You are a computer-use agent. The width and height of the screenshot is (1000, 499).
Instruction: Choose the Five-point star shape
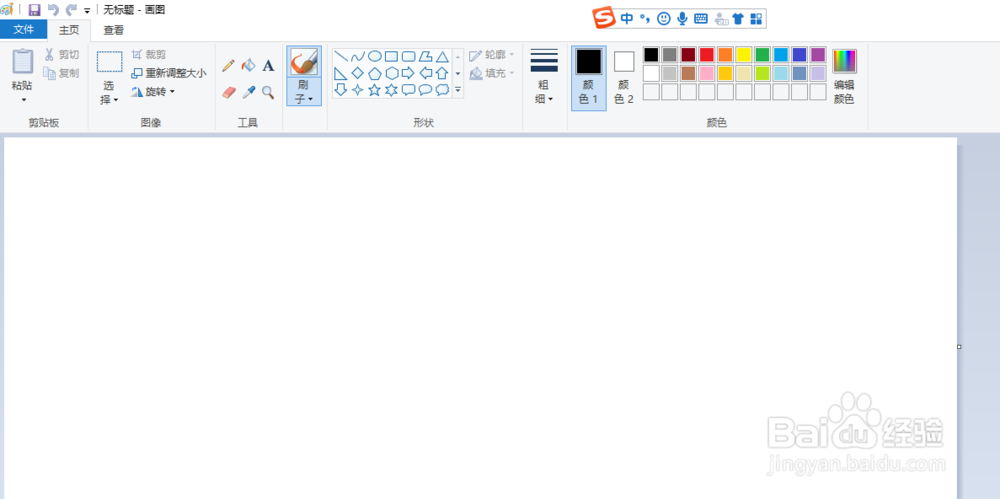click(x=374, y=89)
